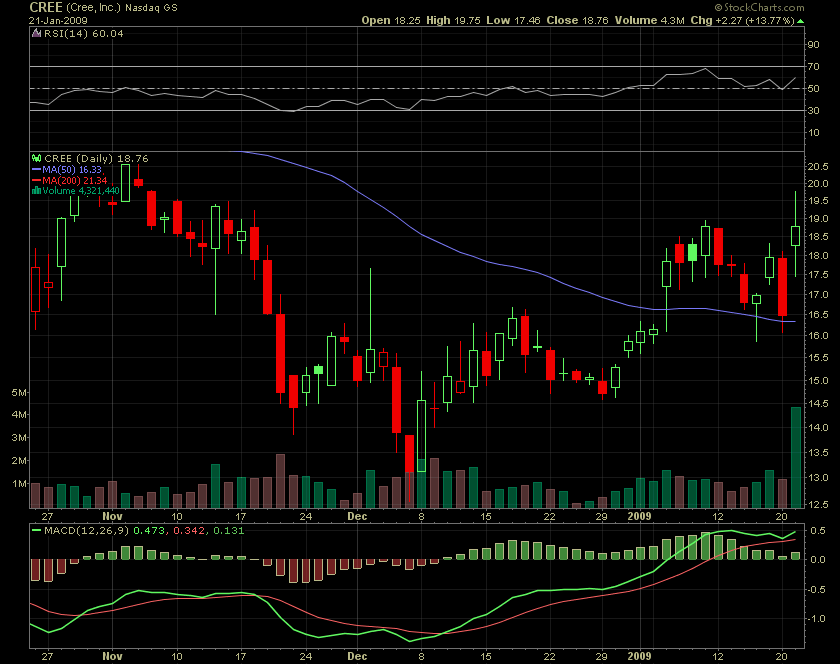Screen dimensions: 840x664
Task: Click the -0.5 MACD axis label
Action: pos(816,590)
